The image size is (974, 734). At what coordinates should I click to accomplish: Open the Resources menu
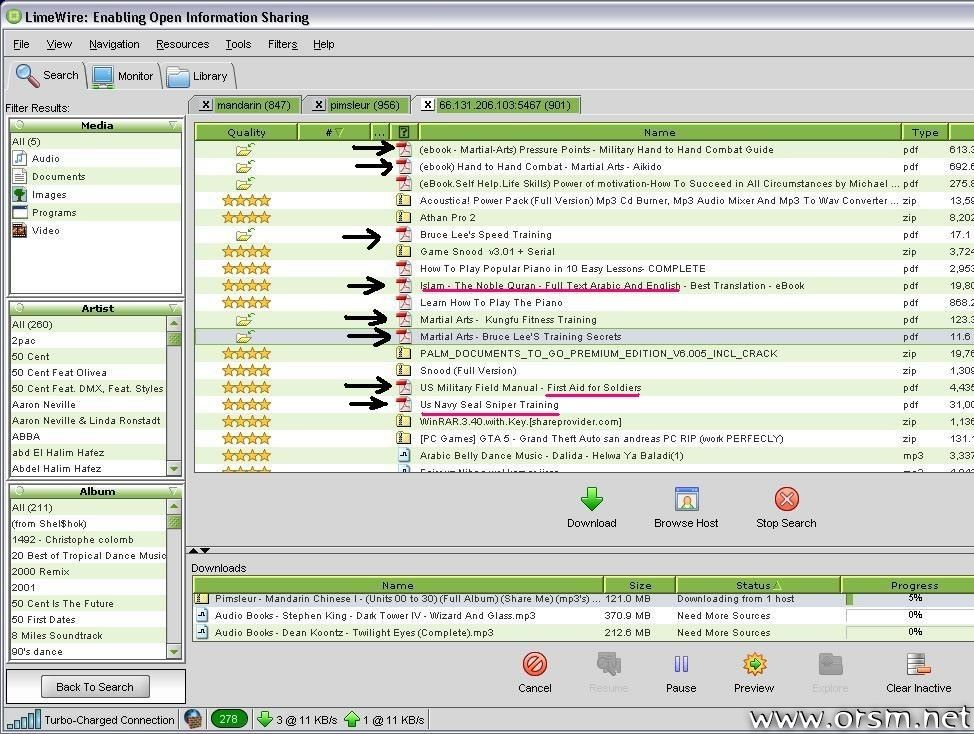click(x=183, y=44)
